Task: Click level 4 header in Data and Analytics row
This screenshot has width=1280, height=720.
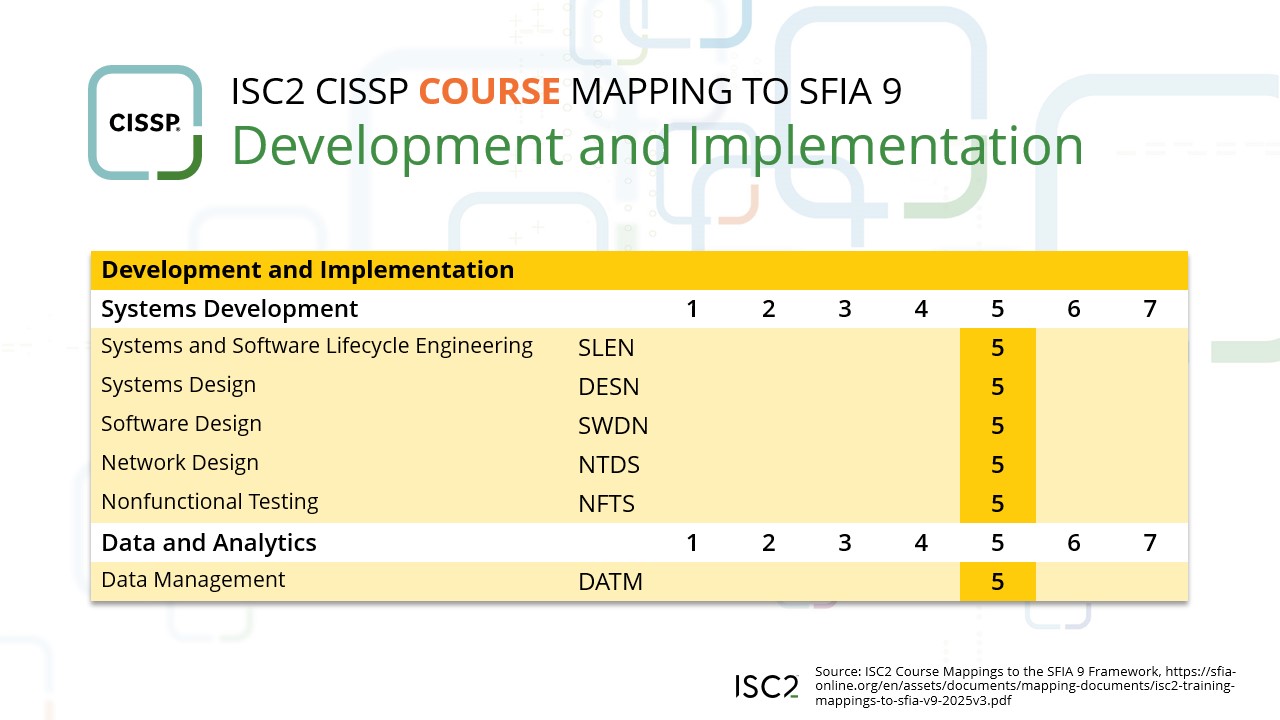Action: coord(921,543)
